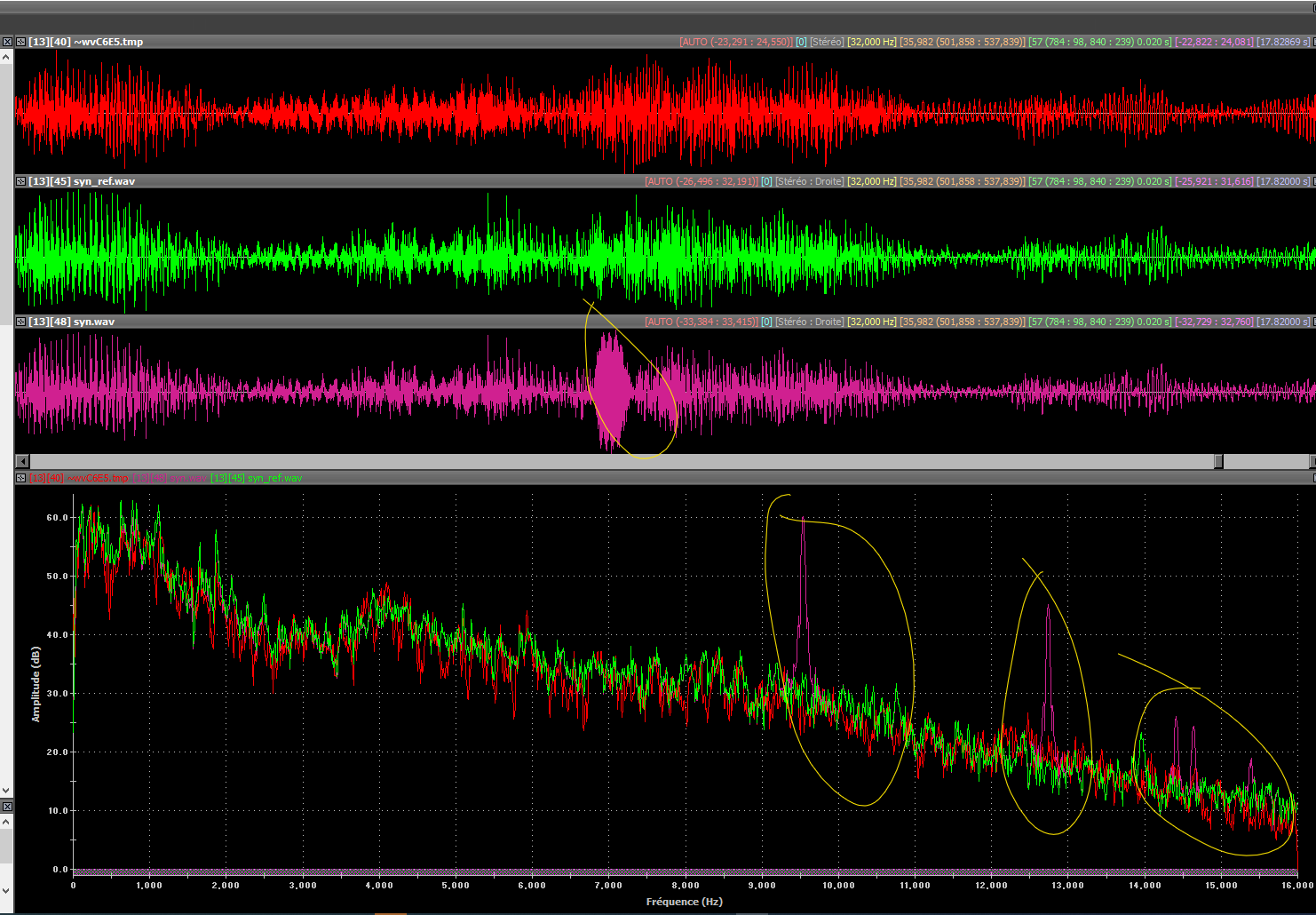
Task: Click the AUTO range label on the ~wvC6E5.tmp header
Action: pos(735,42)
